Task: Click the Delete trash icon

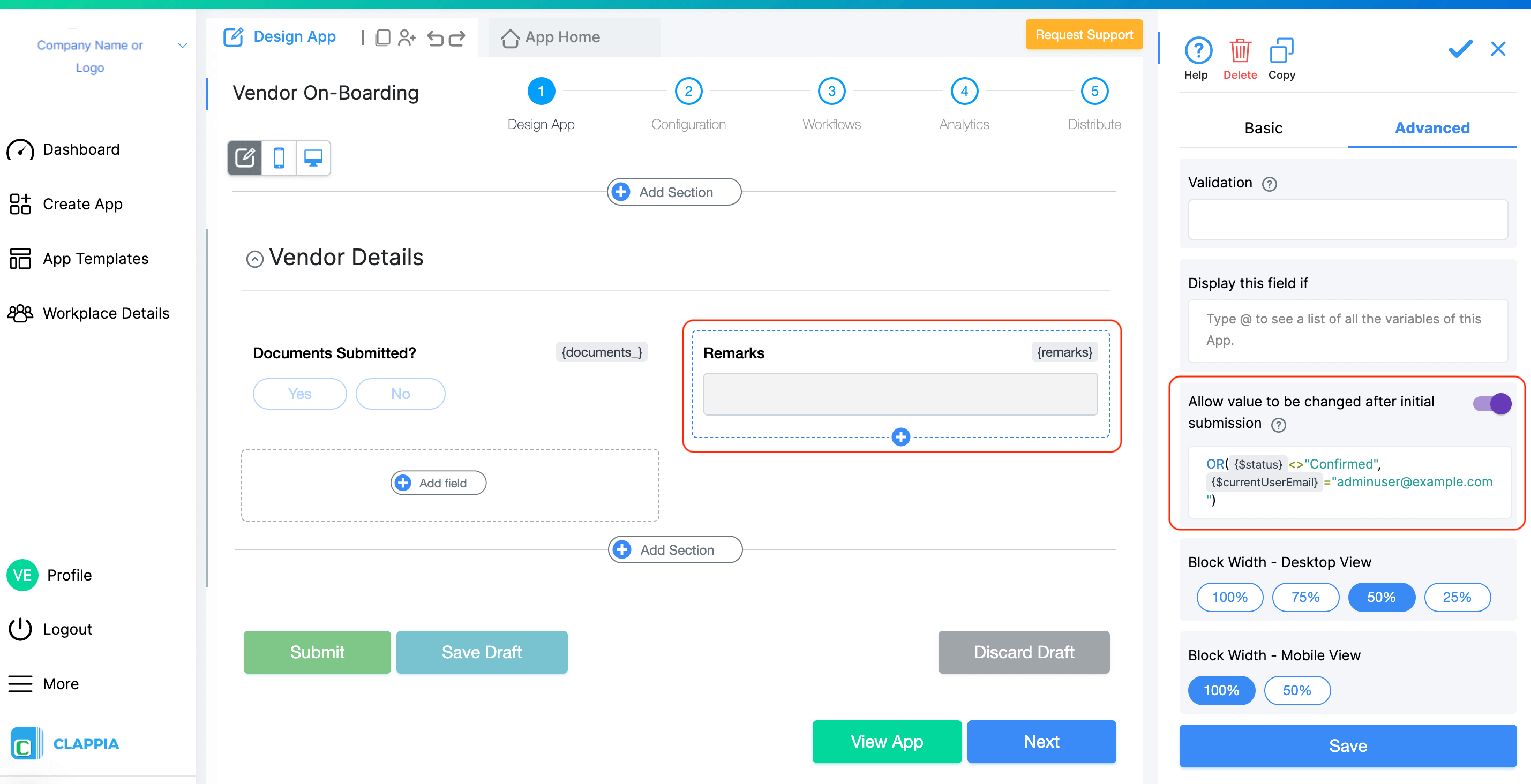Action: (x=1239, y=51)
